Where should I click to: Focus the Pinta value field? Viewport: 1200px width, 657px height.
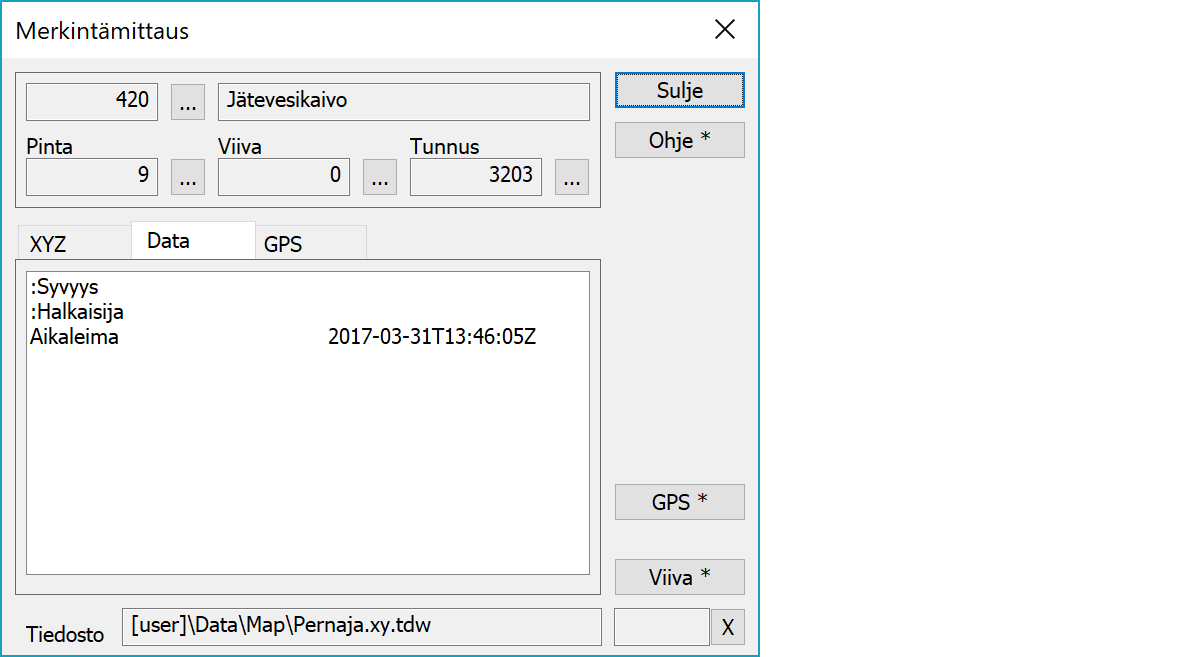[92, 177]
